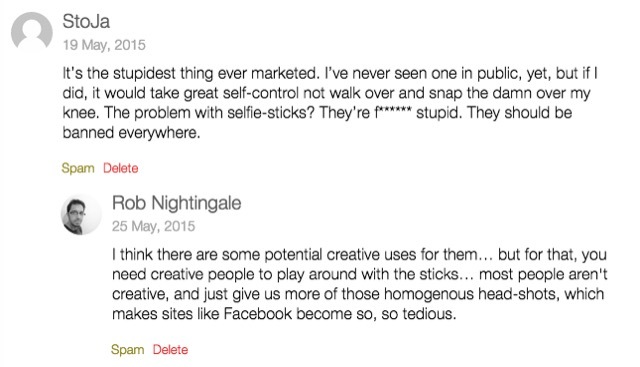Delete StoJa's selfie-stick comment
Screen dimensions: 640x367
(120, 168)
